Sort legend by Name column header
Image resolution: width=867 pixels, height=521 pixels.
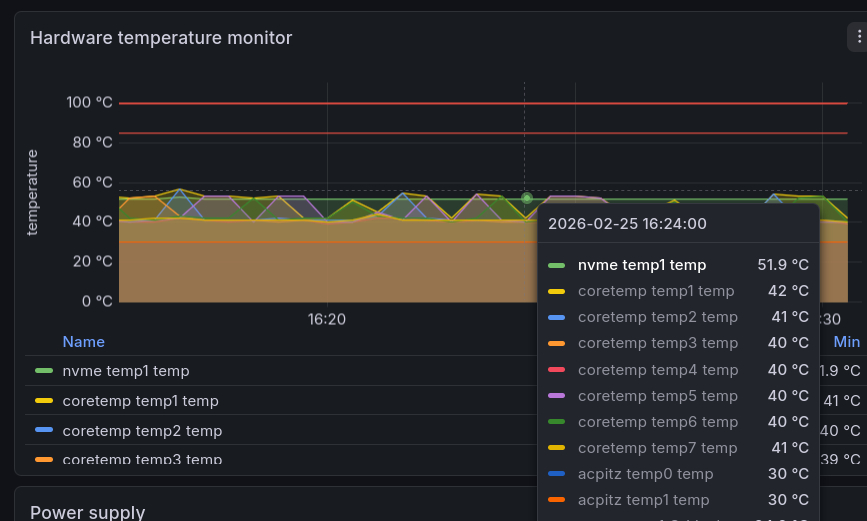(83, 342)
